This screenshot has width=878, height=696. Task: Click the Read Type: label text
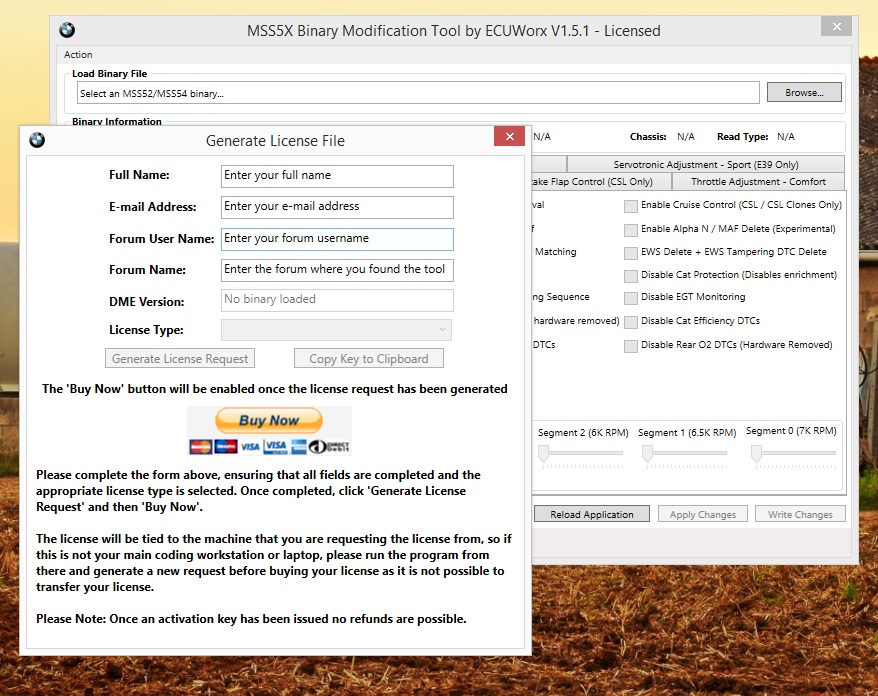pyautogui.click(x=742, y=137)
